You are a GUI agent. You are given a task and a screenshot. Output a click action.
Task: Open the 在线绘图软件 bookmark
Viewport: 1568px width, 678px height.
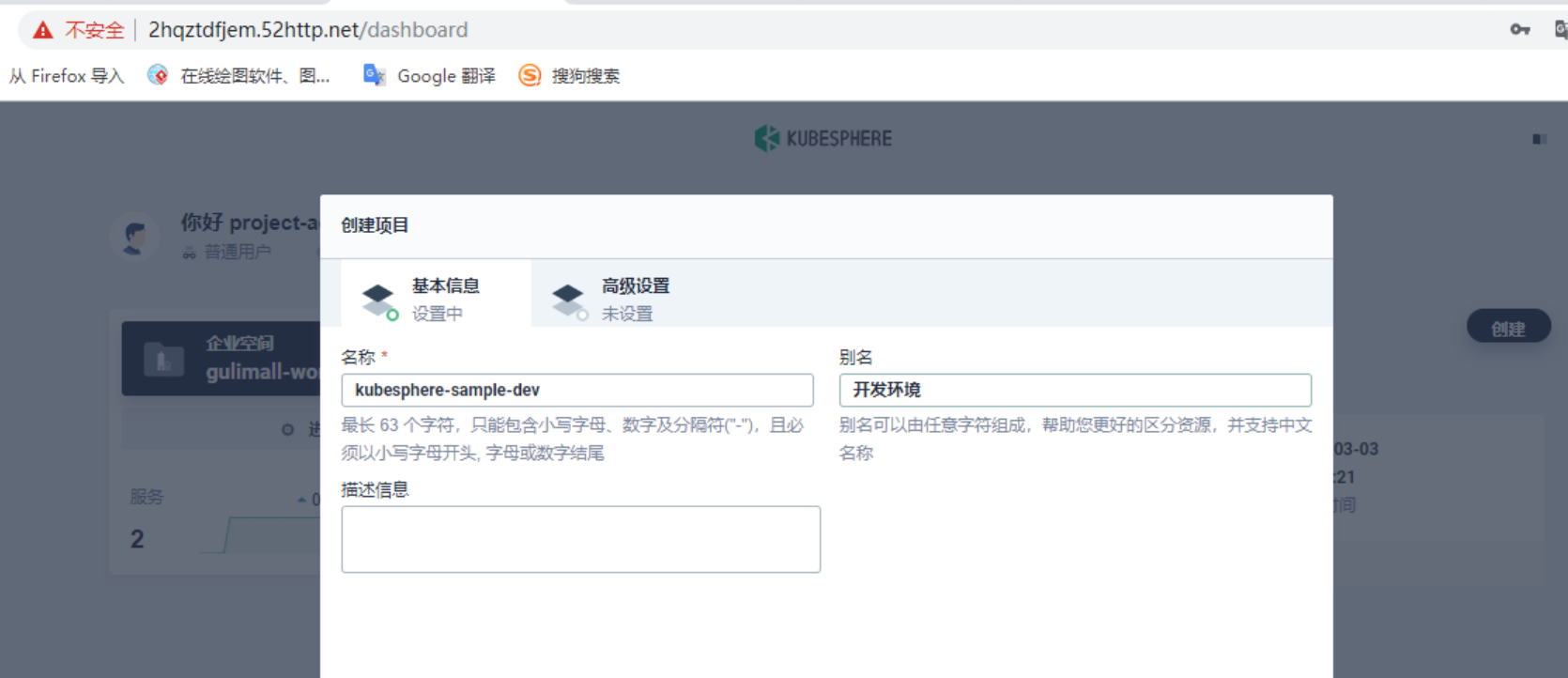click(239, 76)
